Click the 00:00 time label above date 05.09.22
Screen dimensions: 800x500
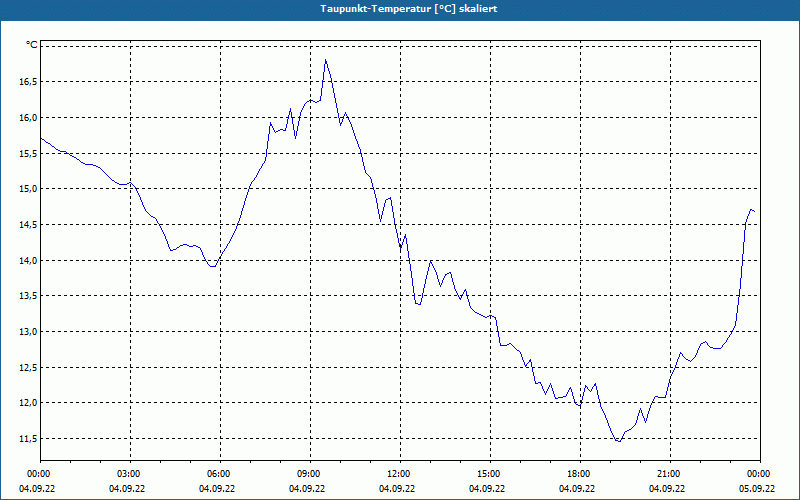coord(760,474)
